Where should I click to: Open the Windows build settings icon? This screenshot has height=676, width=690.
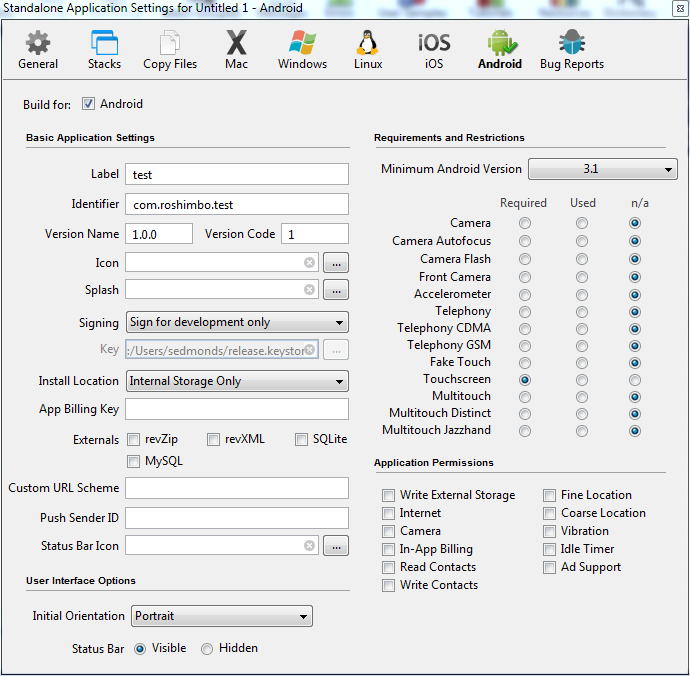click(x=302, y=45)
